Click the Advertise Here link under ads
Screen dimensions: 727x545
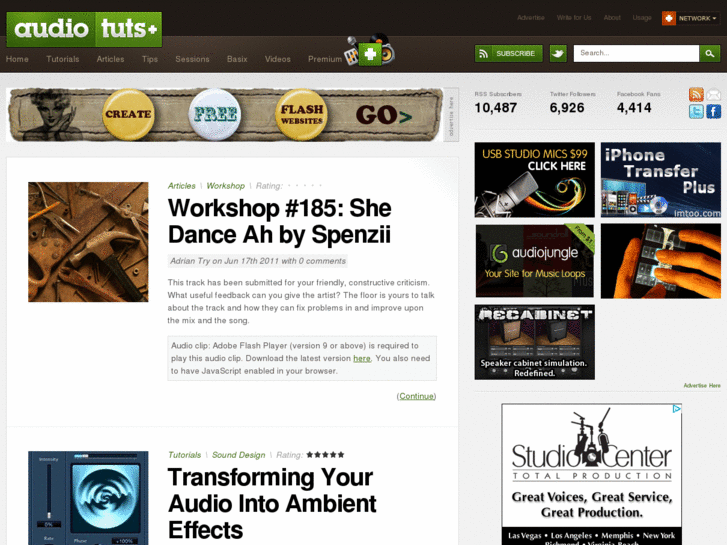pos(702,385)
